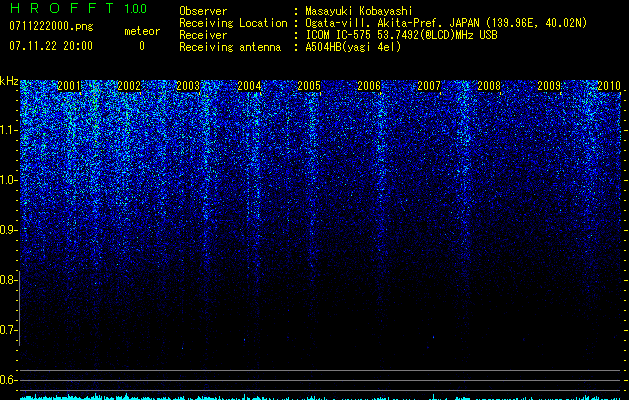Viewport: 629px width, 400px height.
Task: Click the timestamp 07.11.22 20:00
Action: coord(51,46)
